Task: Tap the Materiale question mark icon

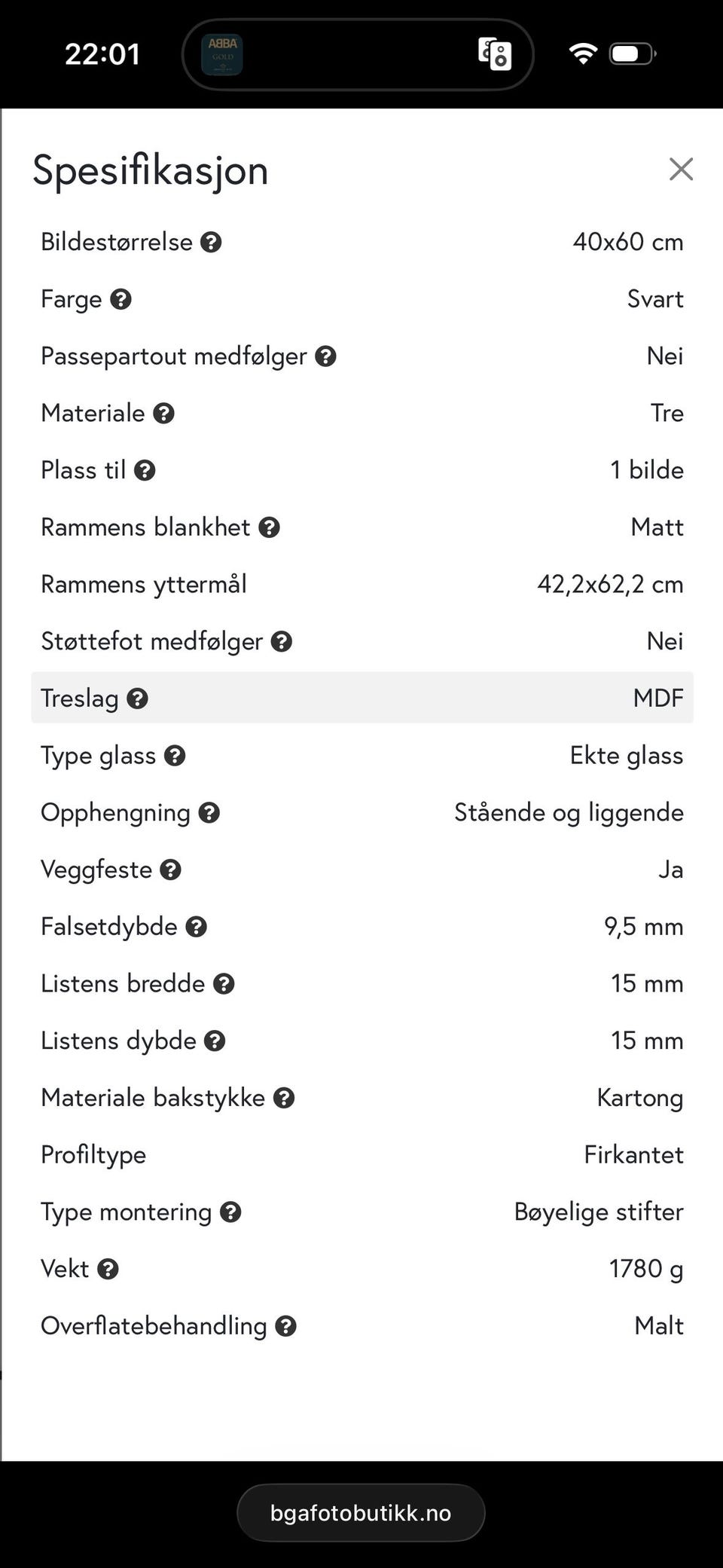Action: (x=163, y=414)
